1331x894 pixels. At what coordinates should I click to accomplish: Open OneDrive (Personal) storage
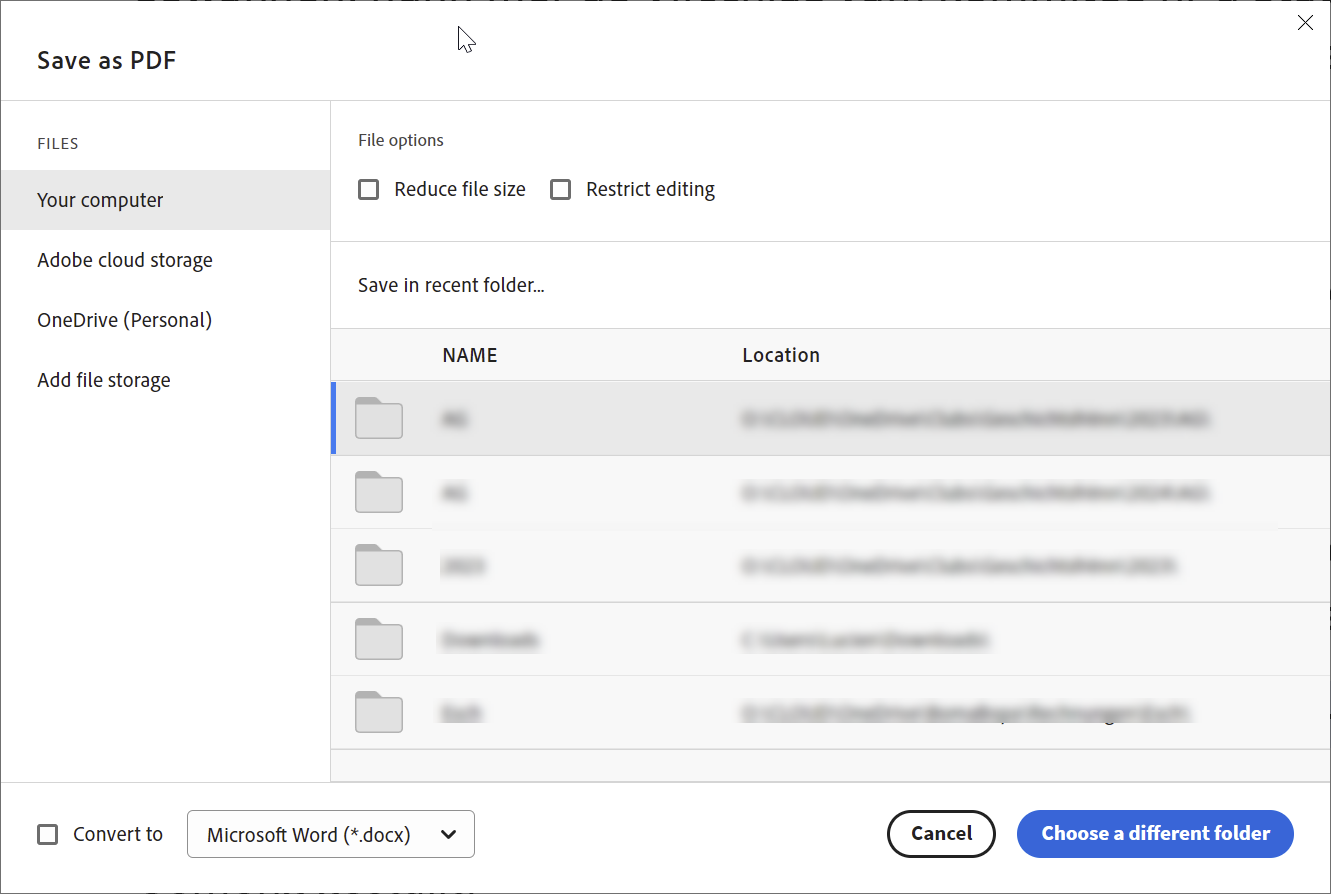(124, 320)
